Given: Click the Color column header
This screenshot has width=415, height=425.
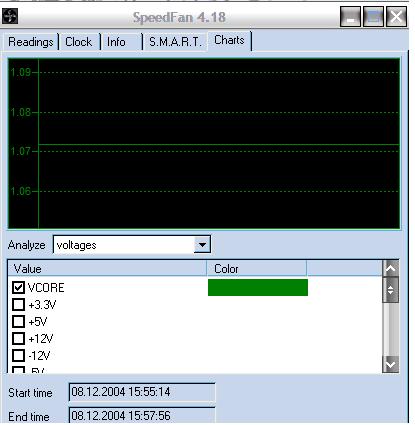Looking at the screenshot, I should click(x=256, y=269).
